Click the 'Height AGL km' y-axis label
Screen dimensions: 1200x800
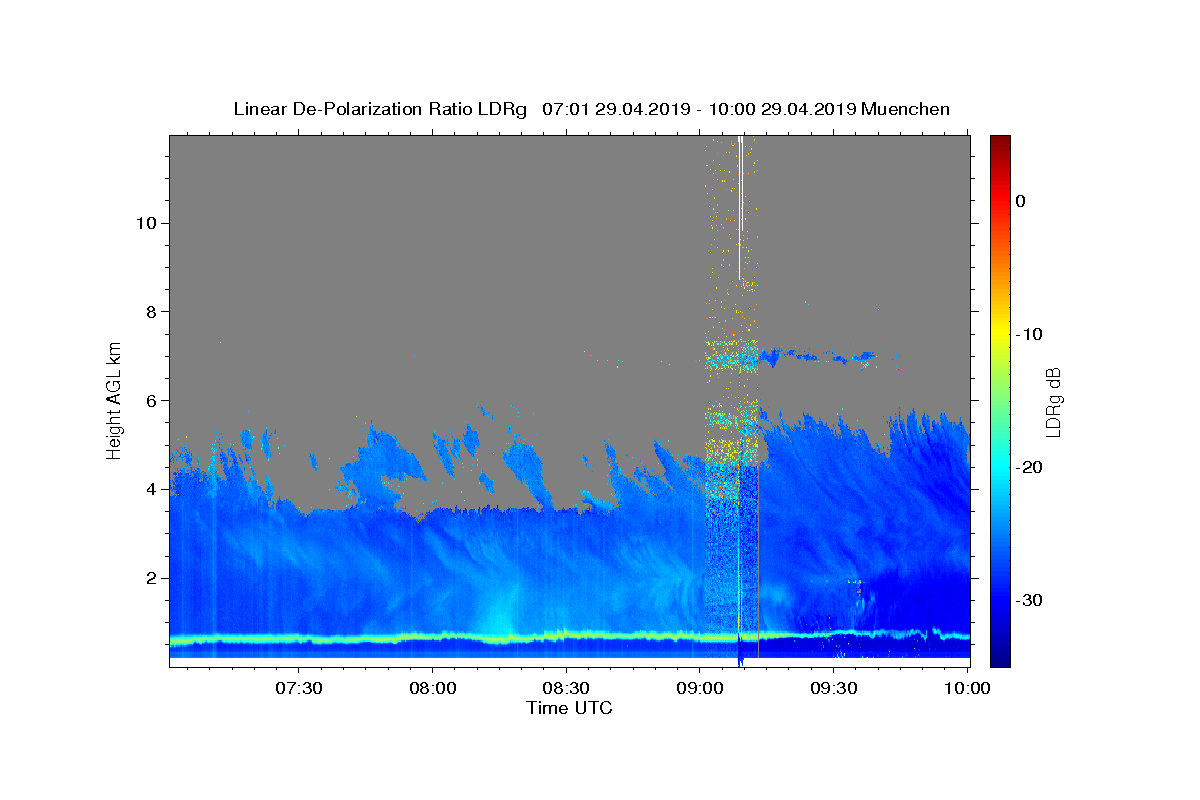(115, 399)
